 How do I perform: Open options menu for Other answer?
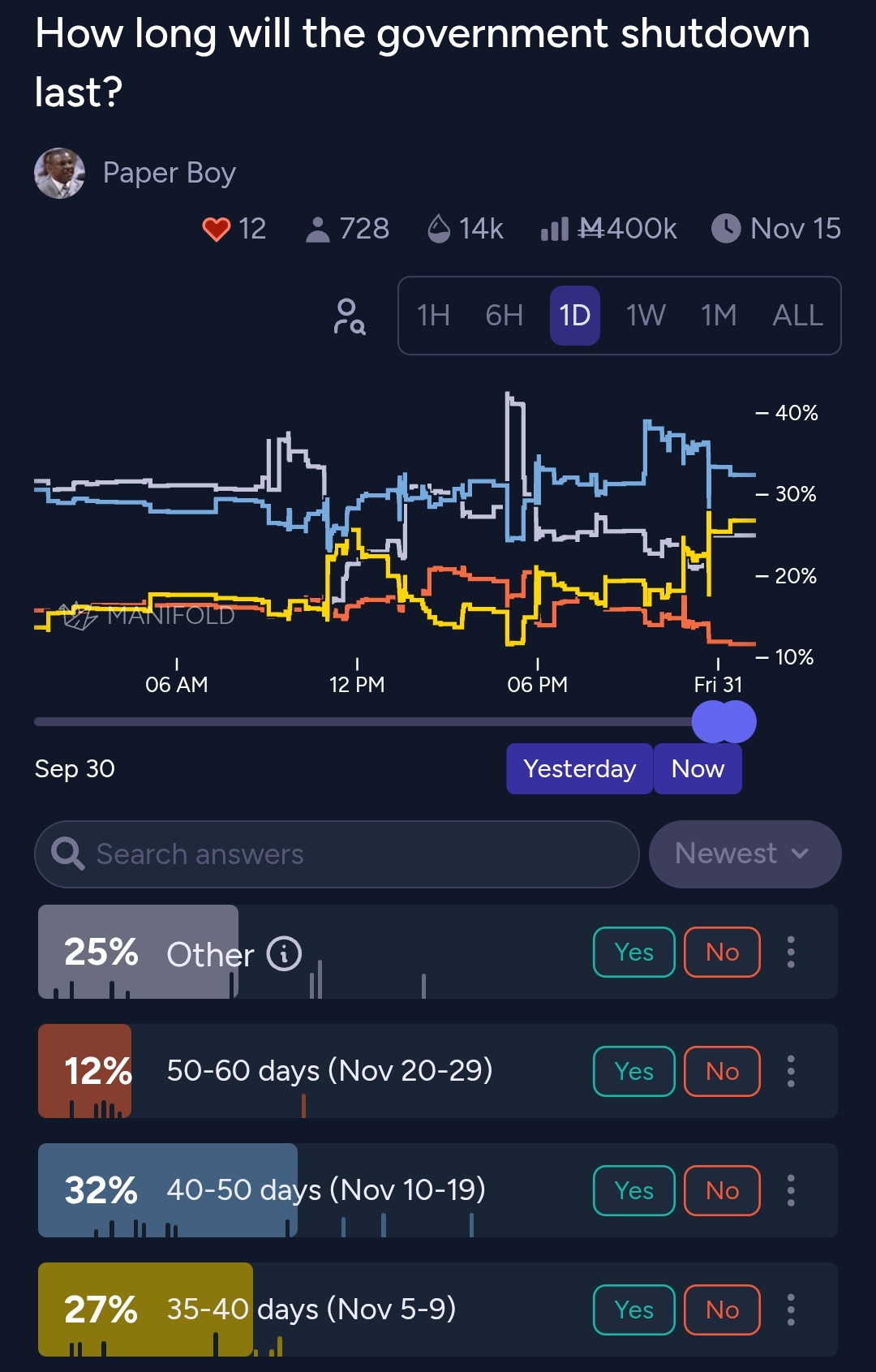pyautogui.click(x=791, y=952)
